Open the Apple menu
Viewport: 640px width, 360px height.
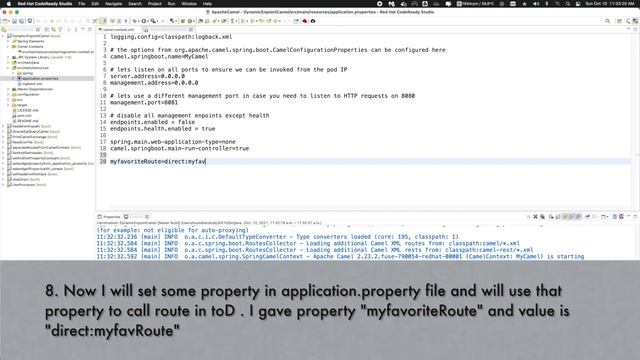(x=9, y=4)
